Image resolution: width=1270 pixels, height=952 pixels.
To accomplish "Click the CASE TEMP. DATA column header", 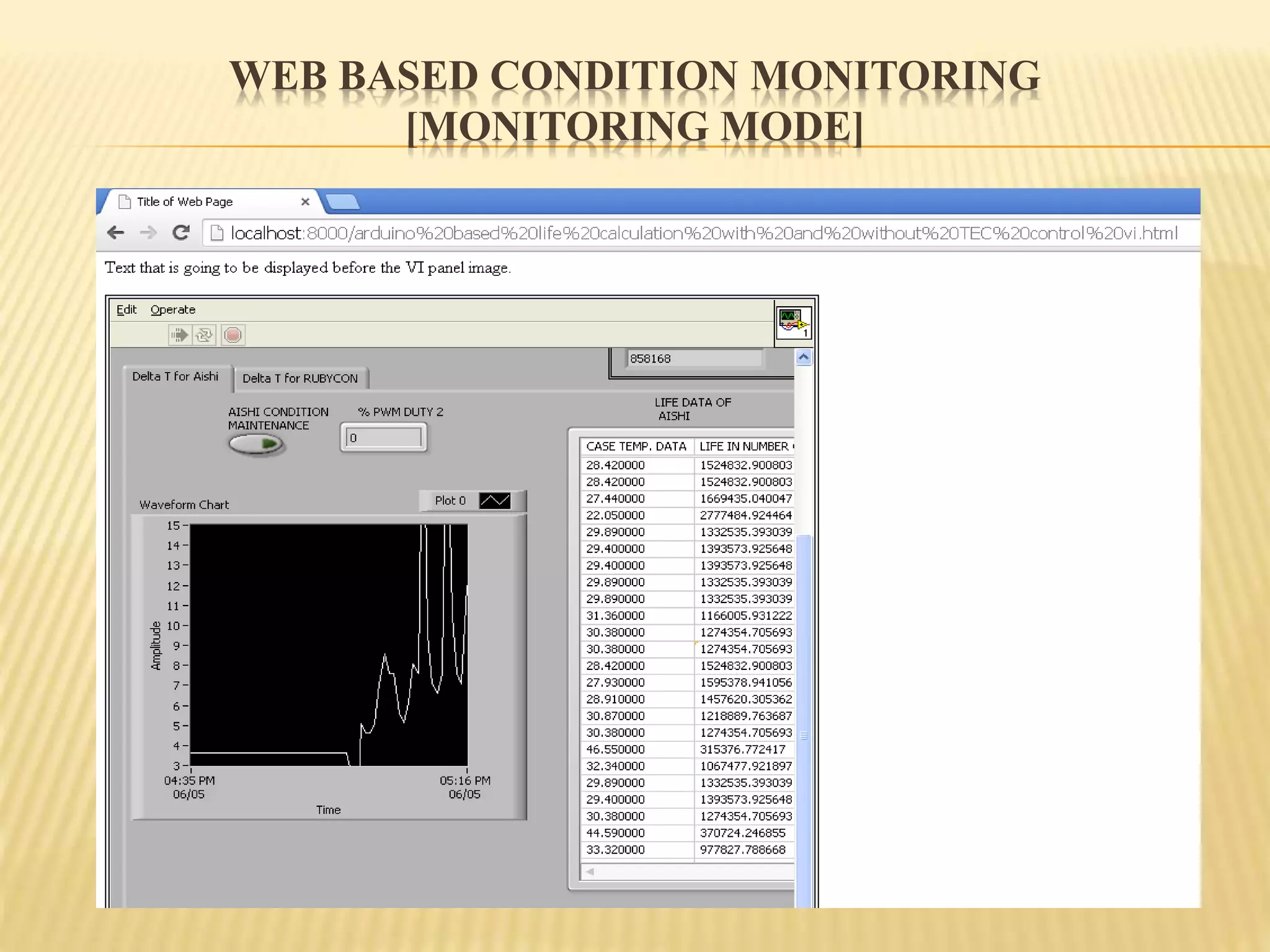I will click(636, 446).
